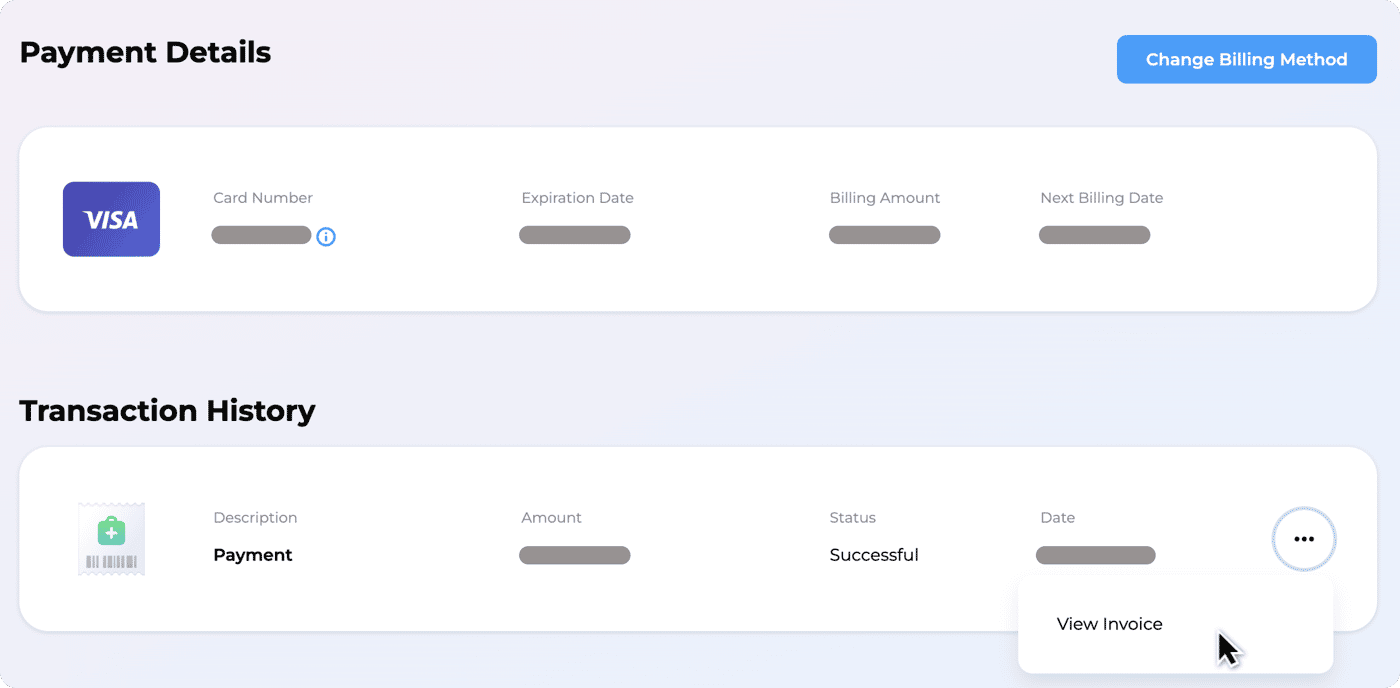Click the masked next billing date value

click(1094, 235)
